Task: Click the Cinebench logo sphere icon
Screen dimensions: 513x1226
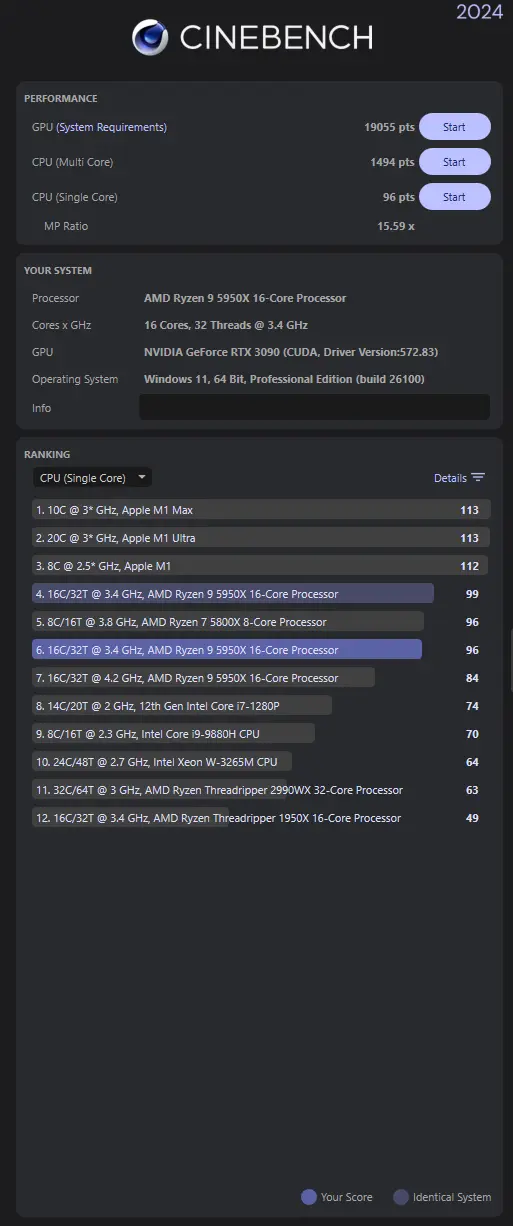Action: pyautogui.click(x=150, y=38)
